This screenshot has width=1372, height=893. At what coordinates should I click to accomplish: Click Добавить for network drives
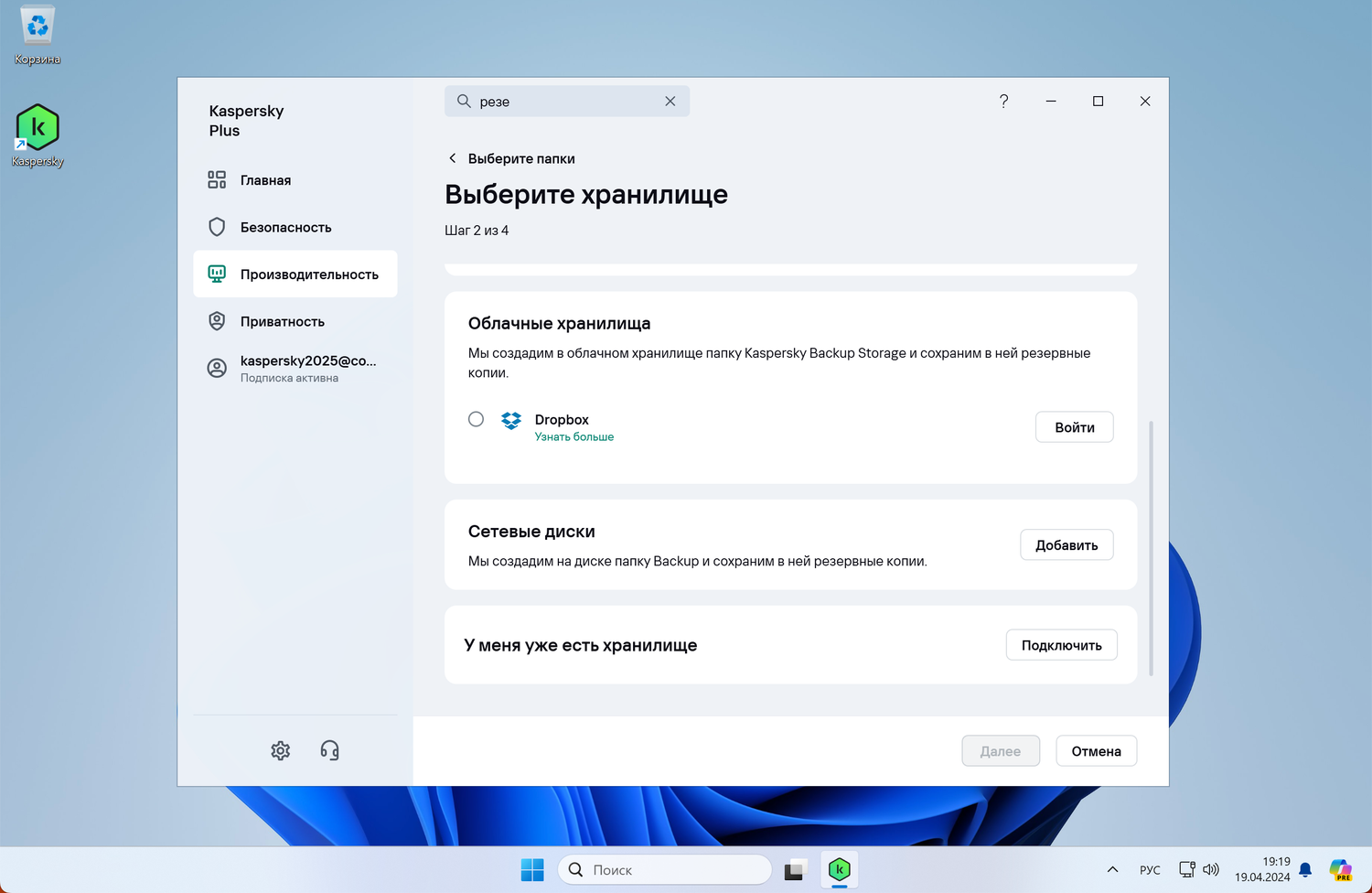[x=1067, y=545]
